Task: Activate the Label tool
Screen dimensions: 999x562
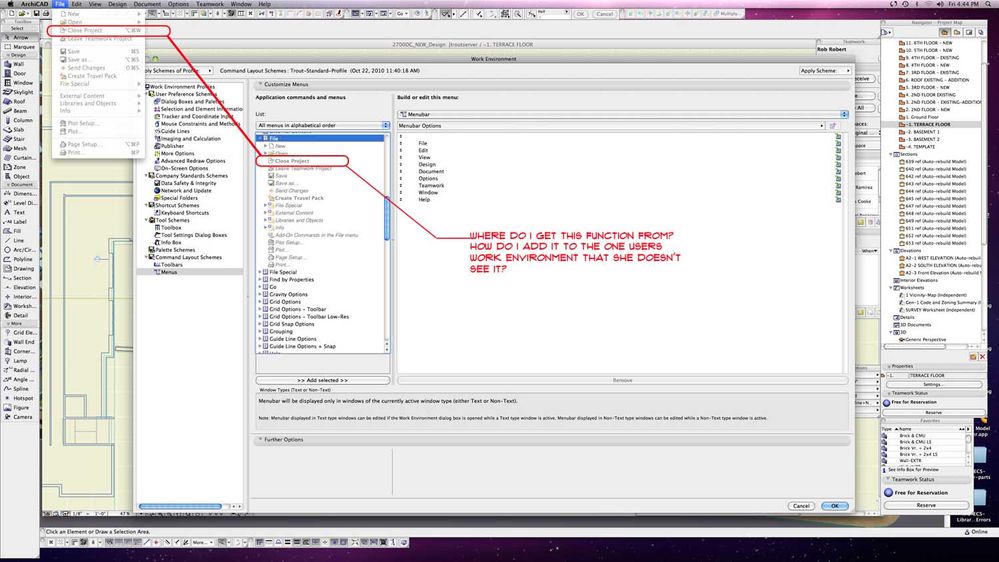Action: 19,222
